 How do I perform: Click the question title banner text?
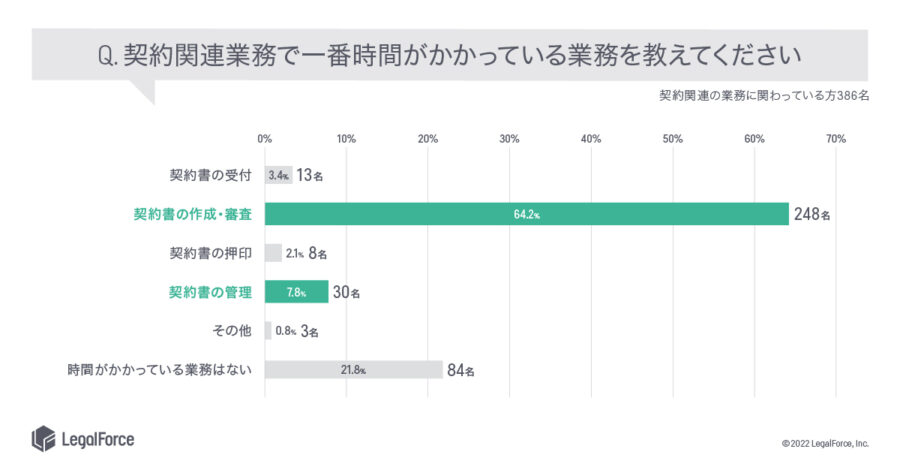pos(449,55)
